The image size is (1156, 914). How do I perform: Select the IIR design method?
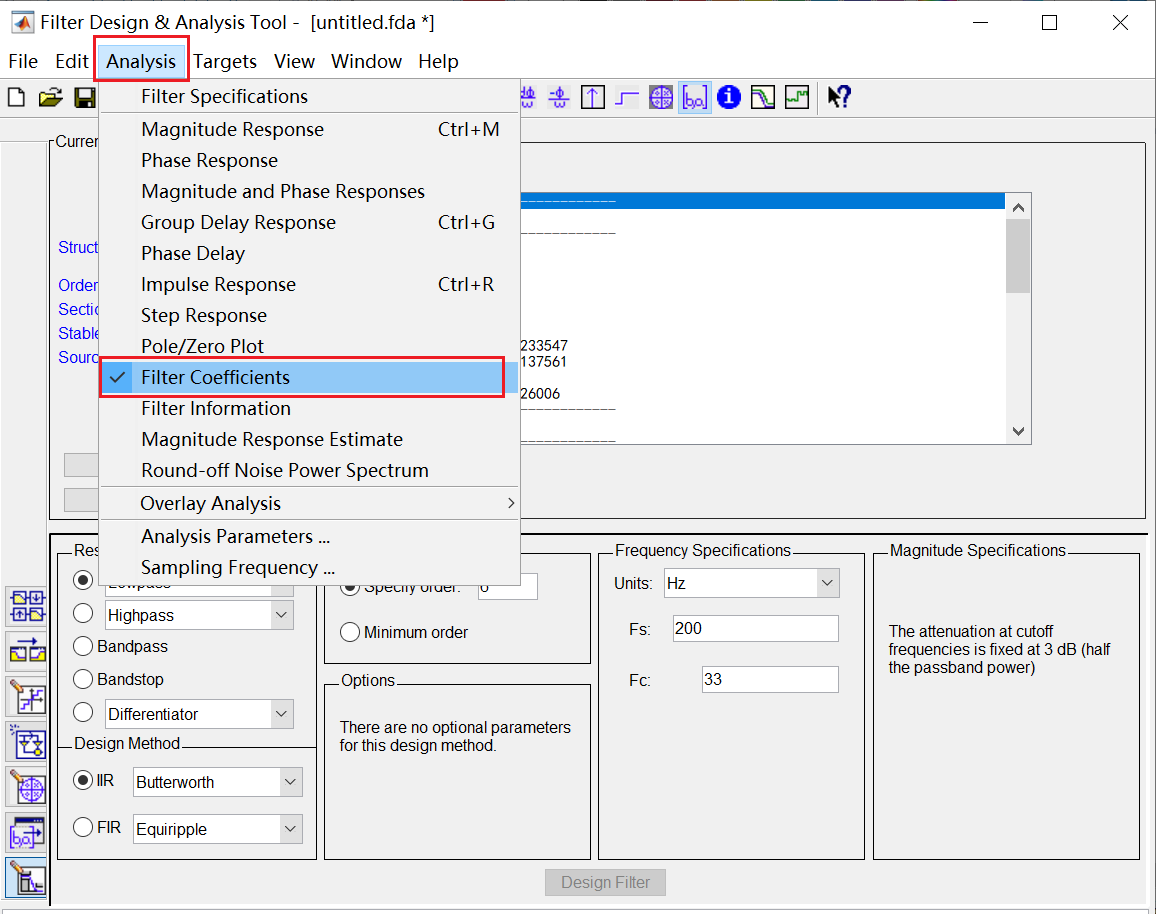83,780
